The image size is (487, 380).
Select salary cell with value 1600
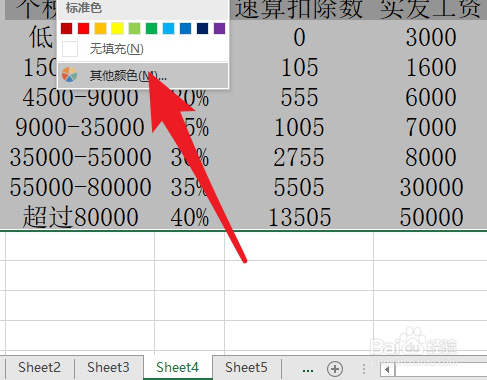pyautogui.click(x=430, y=67)
